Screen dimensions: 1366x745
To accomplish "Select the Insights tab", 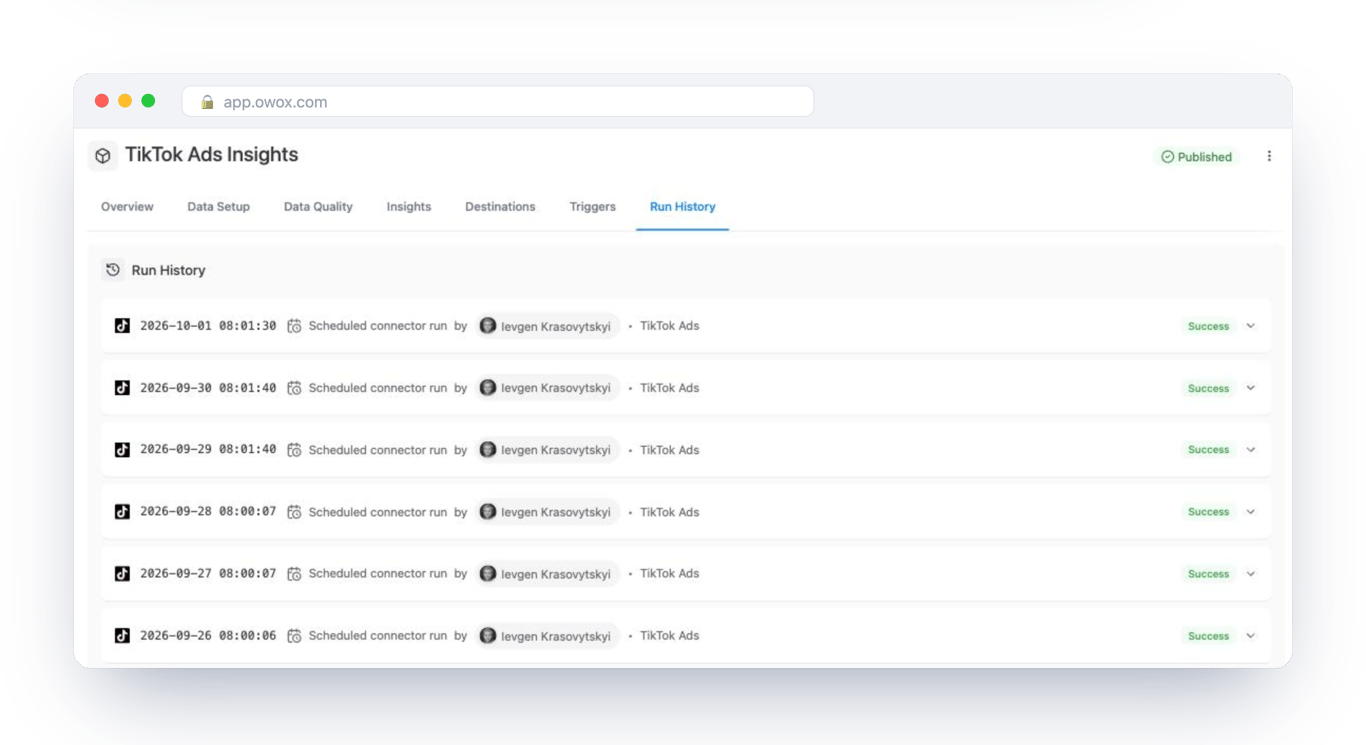I will pos(409,207).
